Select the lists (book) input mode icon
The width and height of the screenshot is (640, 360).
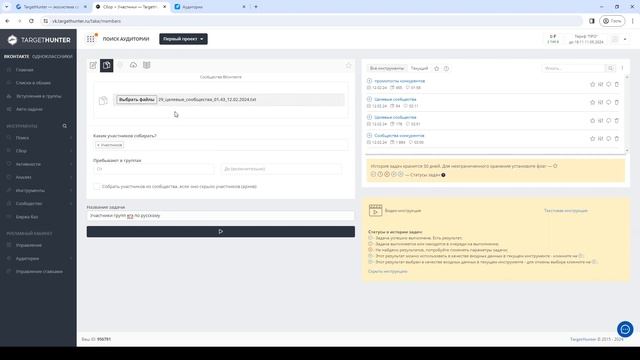[147, 65]
